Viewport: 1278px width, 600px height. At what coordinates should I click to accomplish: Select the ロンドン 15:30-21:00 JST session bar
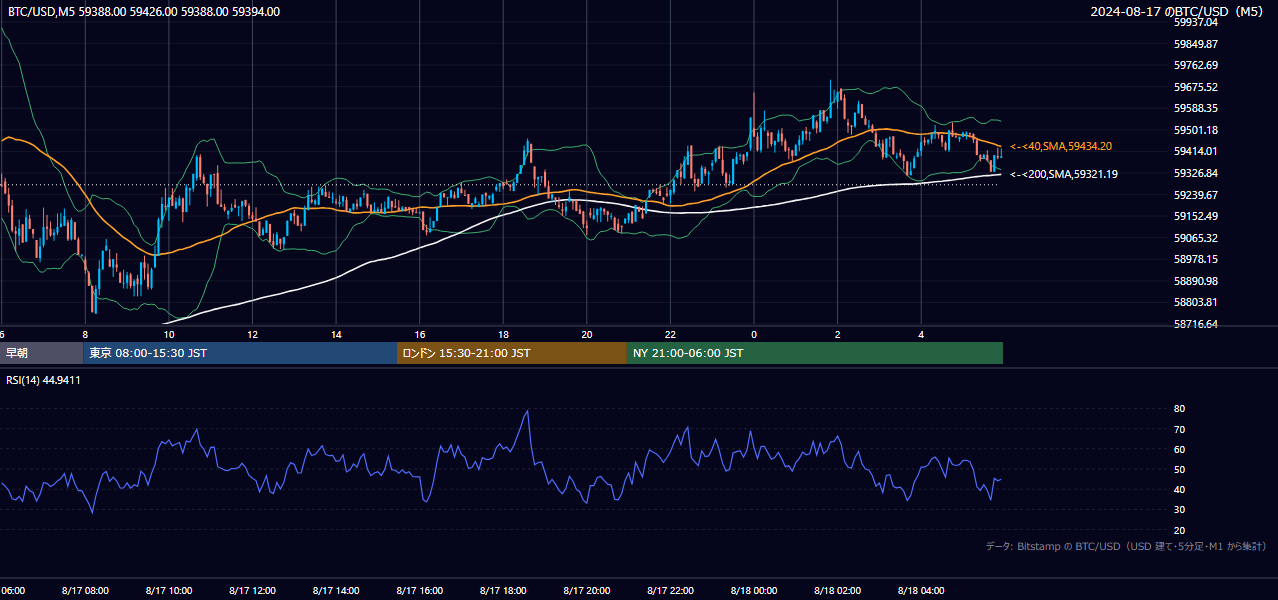pos(512,353)
